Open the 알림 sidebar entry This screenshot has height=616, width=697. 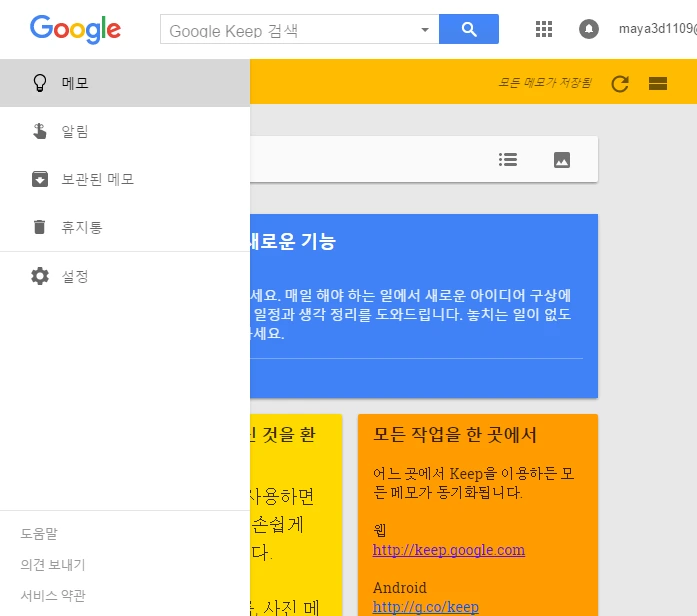point(125,131)
